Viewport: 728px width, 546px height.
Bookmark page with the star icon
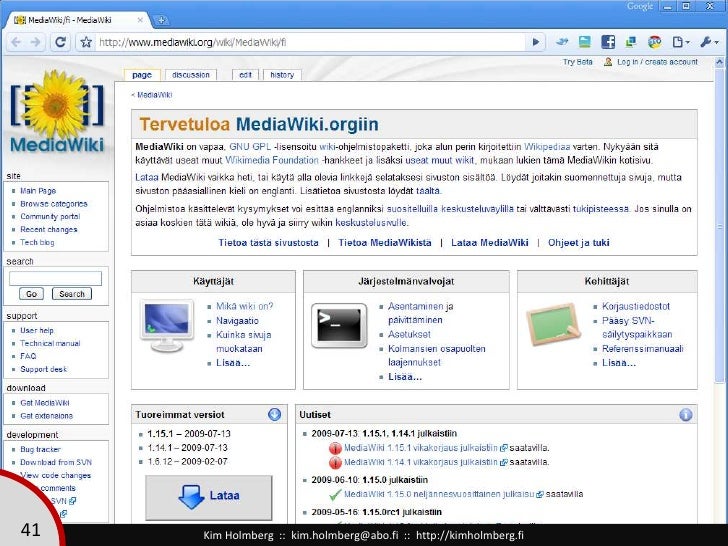(x=86, y=42)
